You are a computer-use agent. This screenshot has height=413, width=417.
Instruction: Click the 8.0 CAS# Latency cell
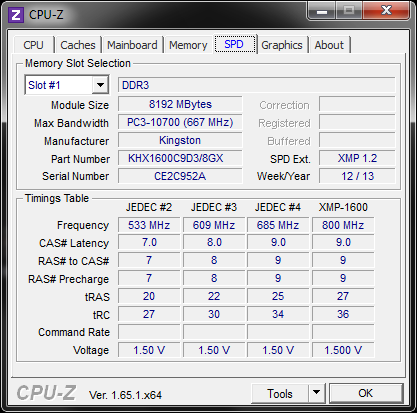[x=214, y=242]
